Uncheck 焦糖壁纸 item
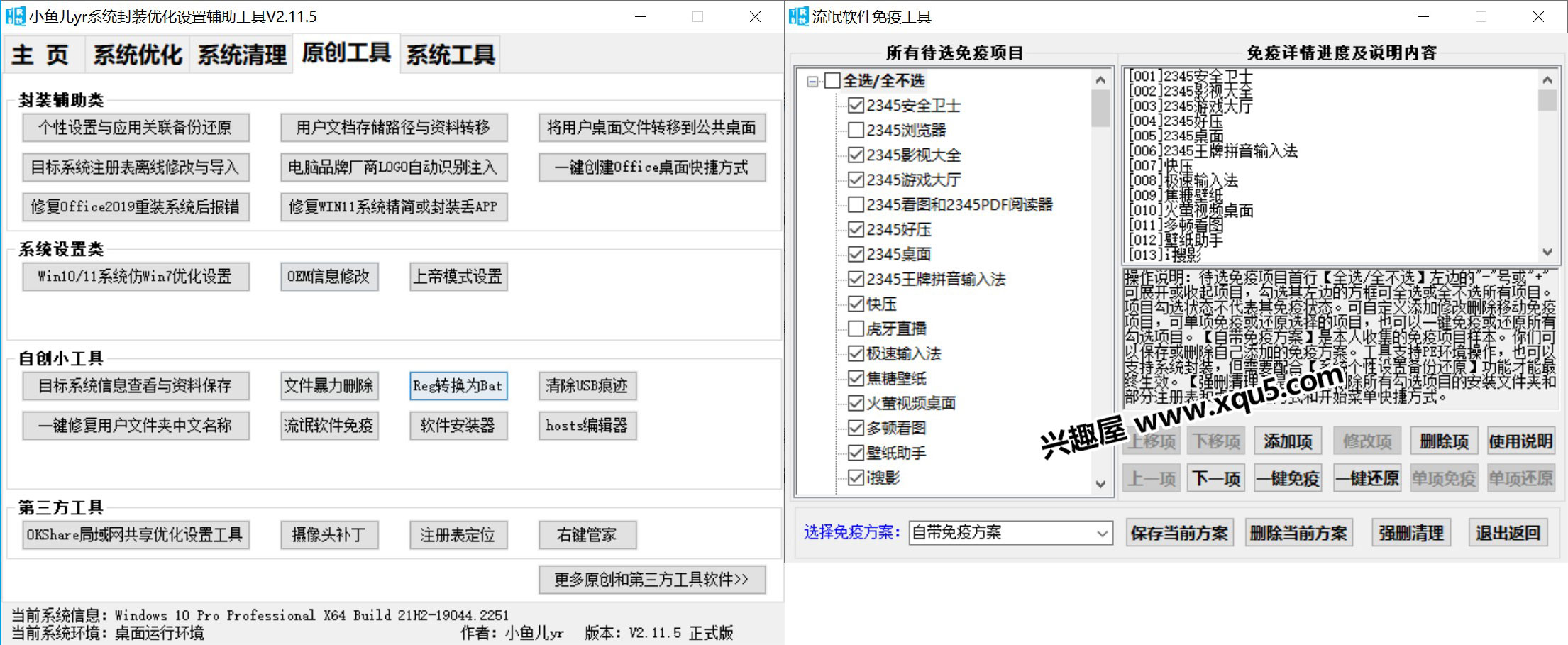Screen dimensions: 1568x645 pos(856,379)
